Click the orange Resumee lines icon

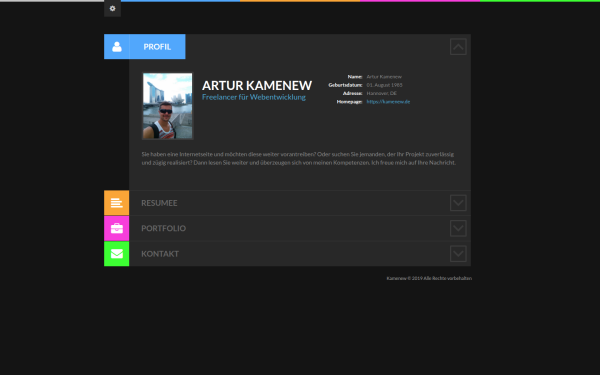117,203
